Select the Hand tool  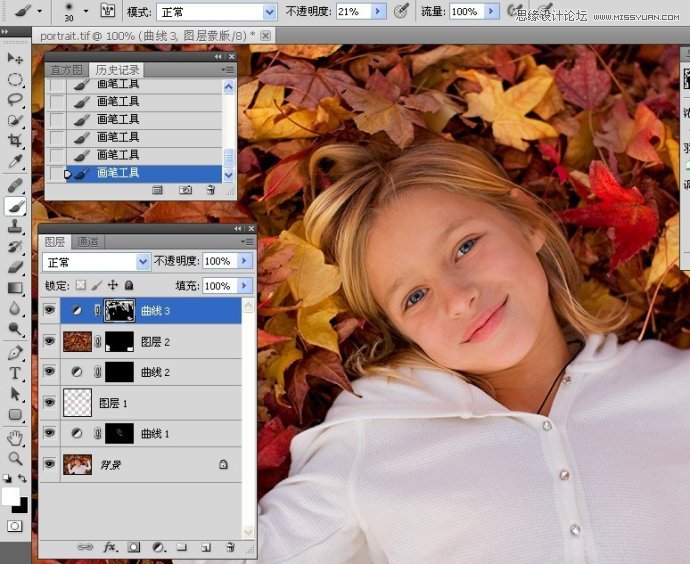15,437
